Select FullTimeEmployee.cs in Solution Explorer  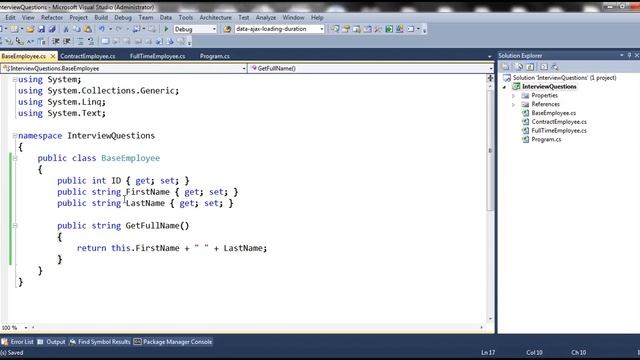point(559,131)
